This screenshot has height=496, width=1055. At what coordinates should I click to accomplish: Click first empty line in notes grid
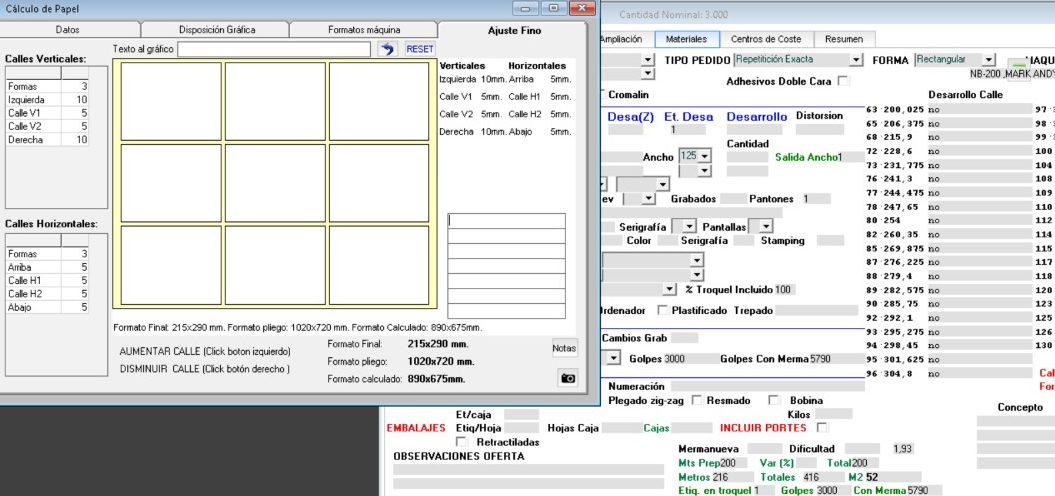click(507, 221)
